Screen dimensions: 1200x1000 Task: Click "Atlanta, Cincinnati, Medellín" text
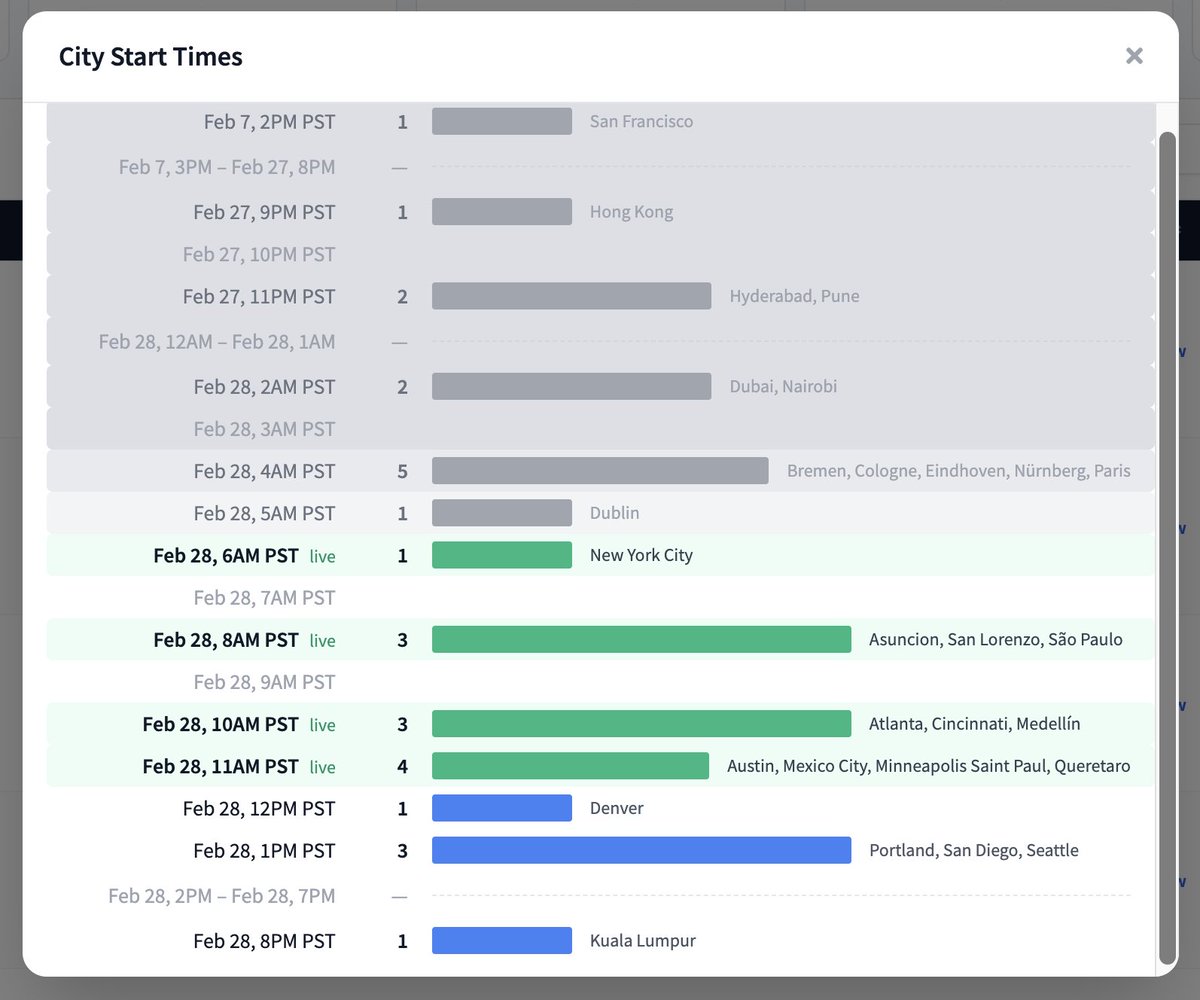coord(975,723)
